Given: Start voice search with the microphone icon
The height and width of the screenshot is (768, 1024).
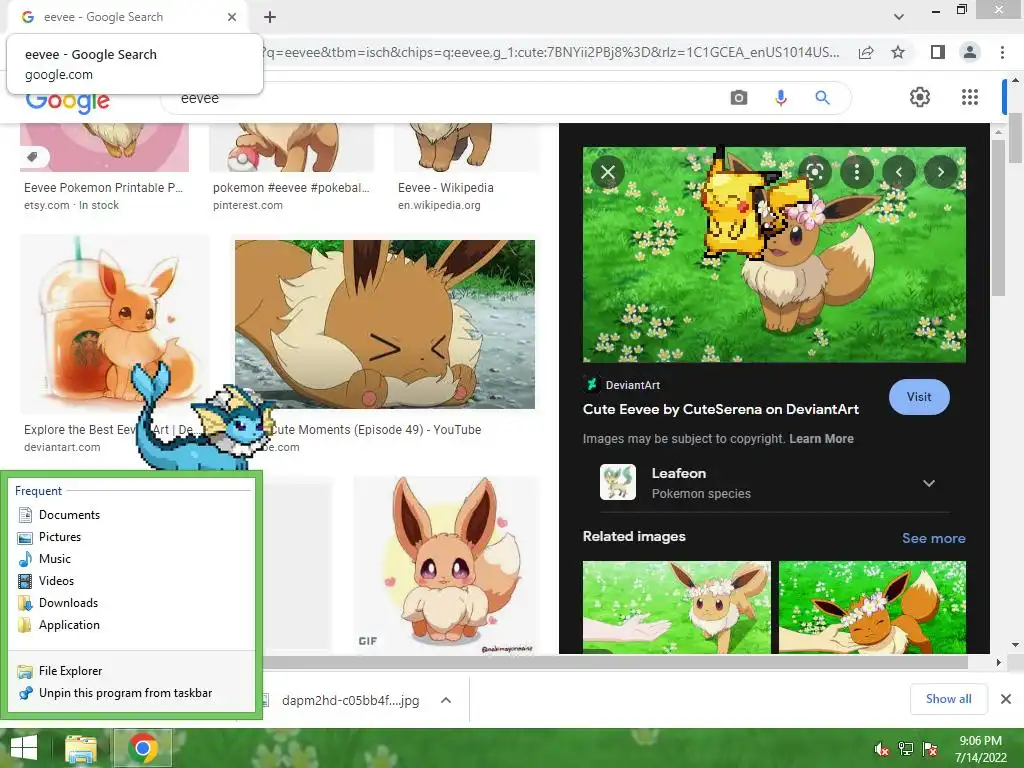Looking at the screenshot, I should click(x=780, y=98).
